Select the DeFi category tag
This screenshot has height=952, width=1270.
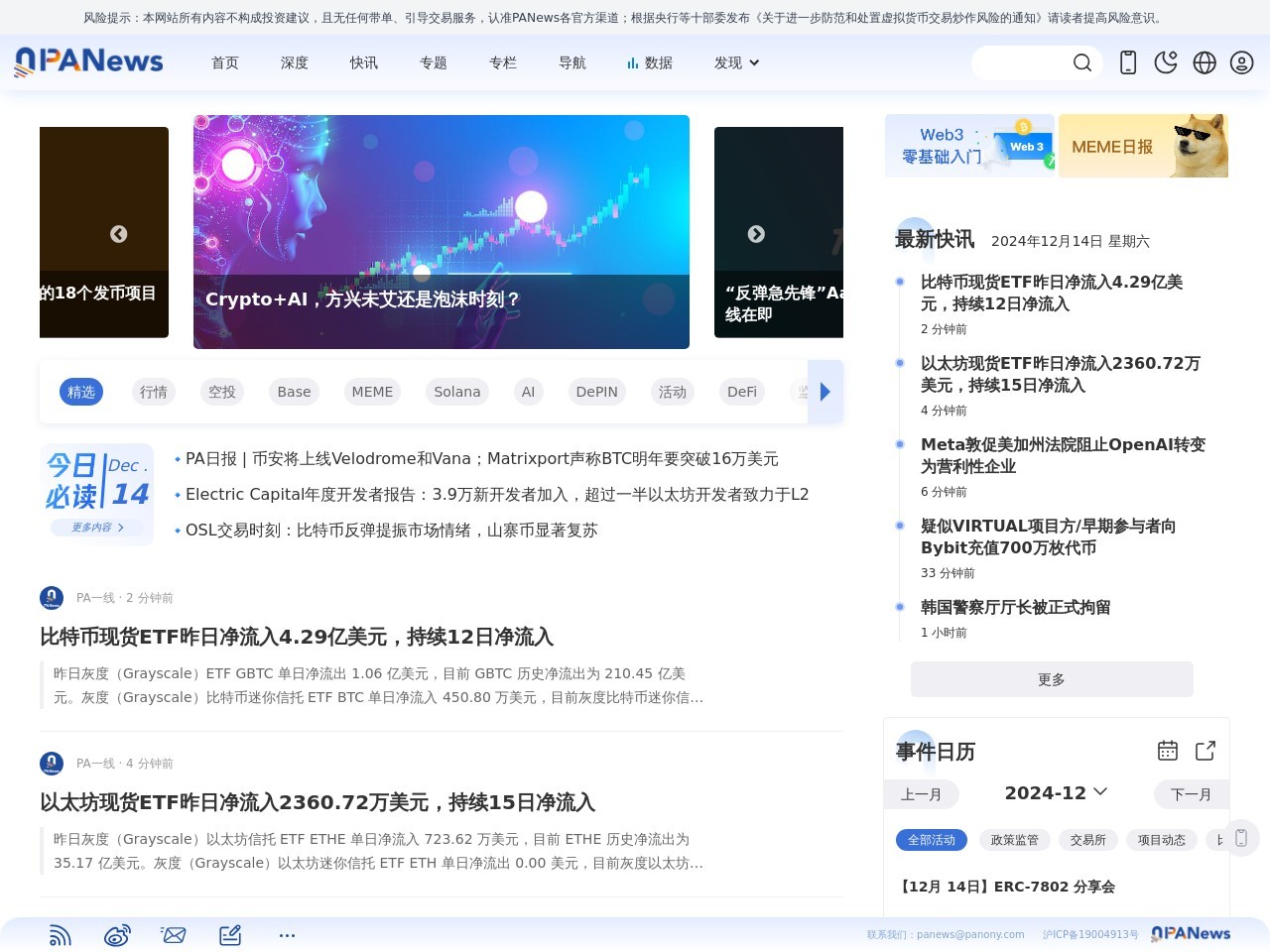pos(742,392)
